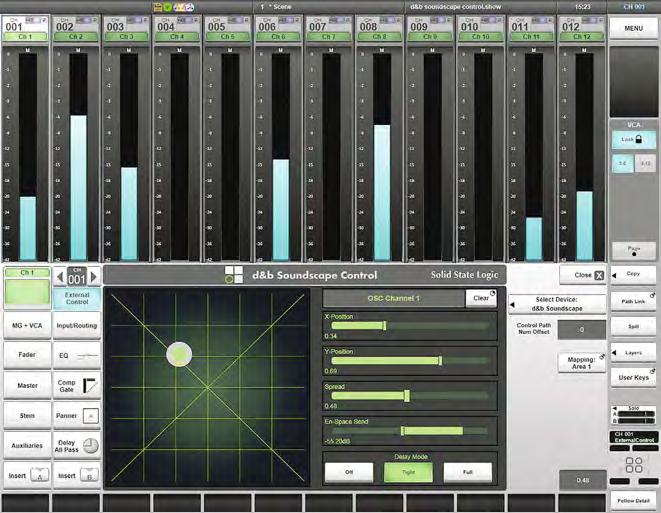Expand the Copy menu button
The height and width of the screenshot is (513, 661).
coord(633,274)
